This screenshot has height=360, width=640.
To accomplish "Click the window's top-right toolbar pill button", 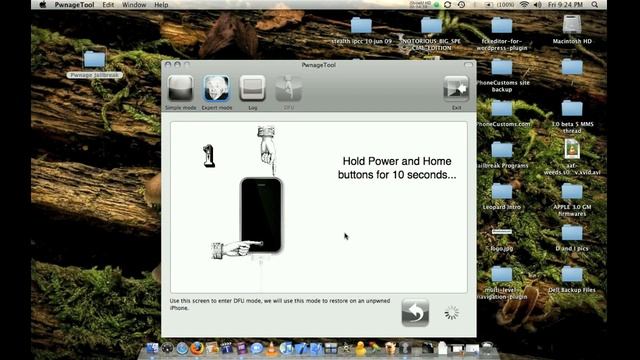I will (x=468, y=65).
